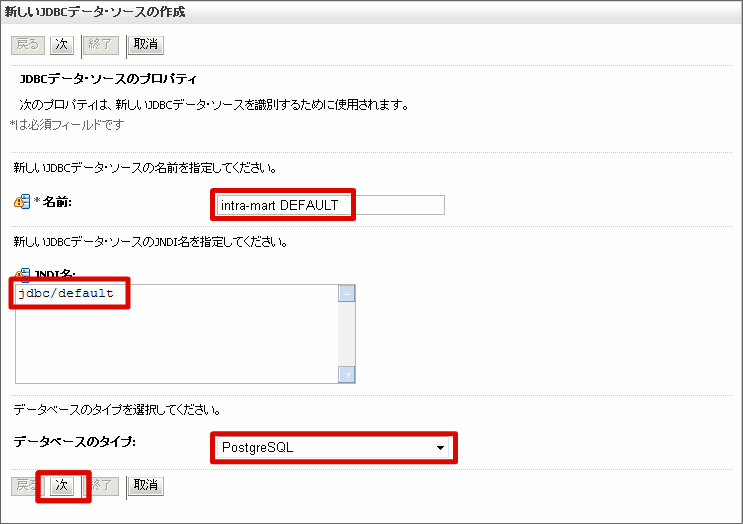Screen dimensions: 743x524
Task: Click the bottom 終了 (Finish) button
Action: 101,486
